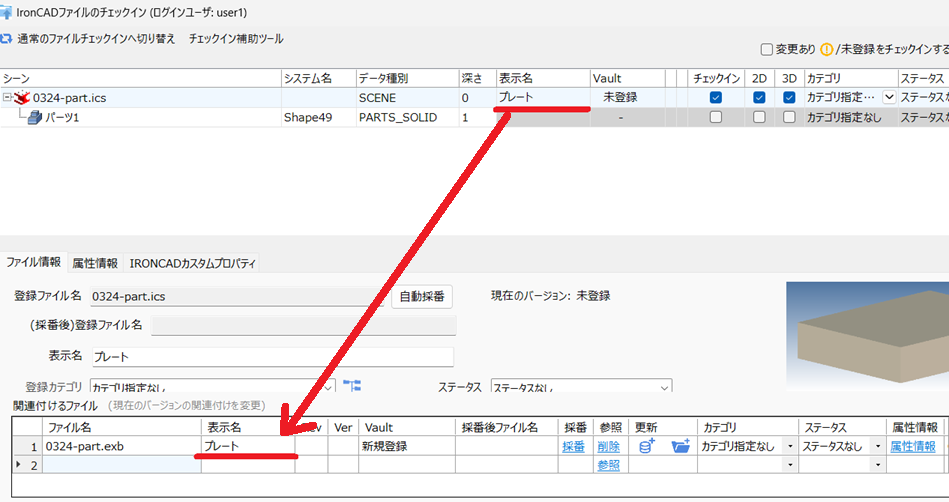Switch to the ファイル情報 tab
This screenshot has height=502, width=949.
33,262
